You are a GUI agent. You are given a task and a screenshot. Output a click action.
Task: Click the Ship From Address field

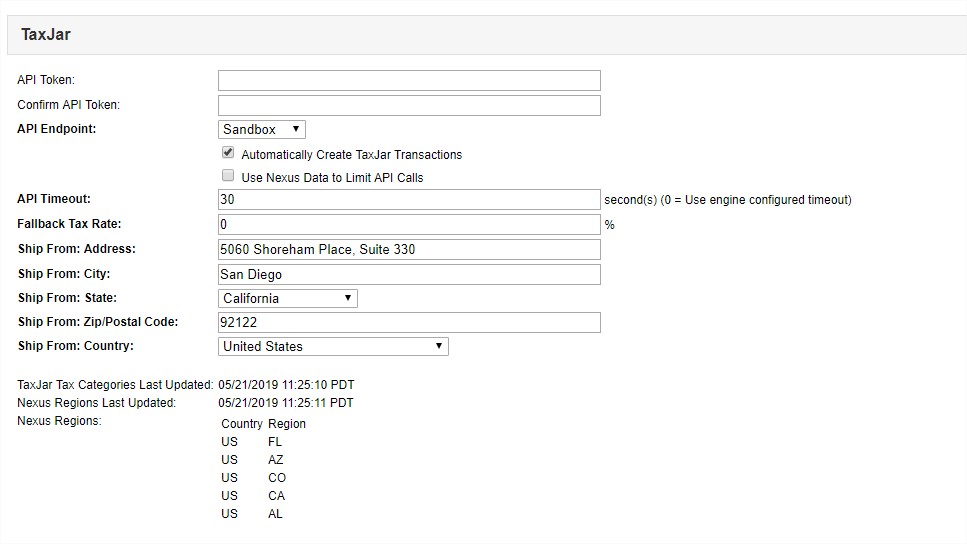click(409, 249)
